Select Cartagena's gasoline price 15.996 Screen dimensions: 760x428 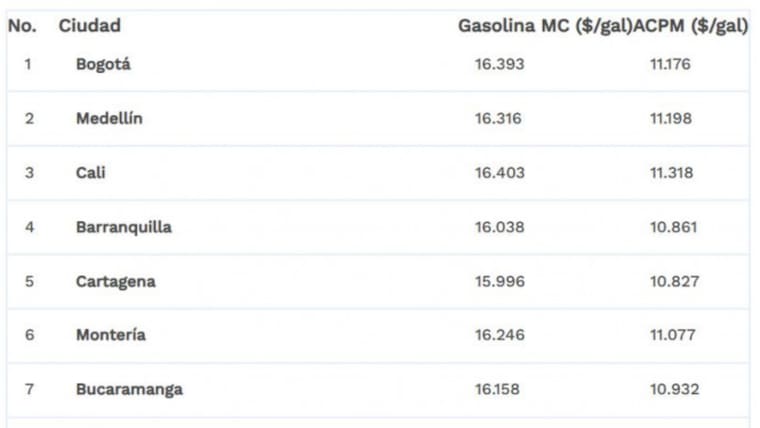pyautogui.click(x=499, y=281)
